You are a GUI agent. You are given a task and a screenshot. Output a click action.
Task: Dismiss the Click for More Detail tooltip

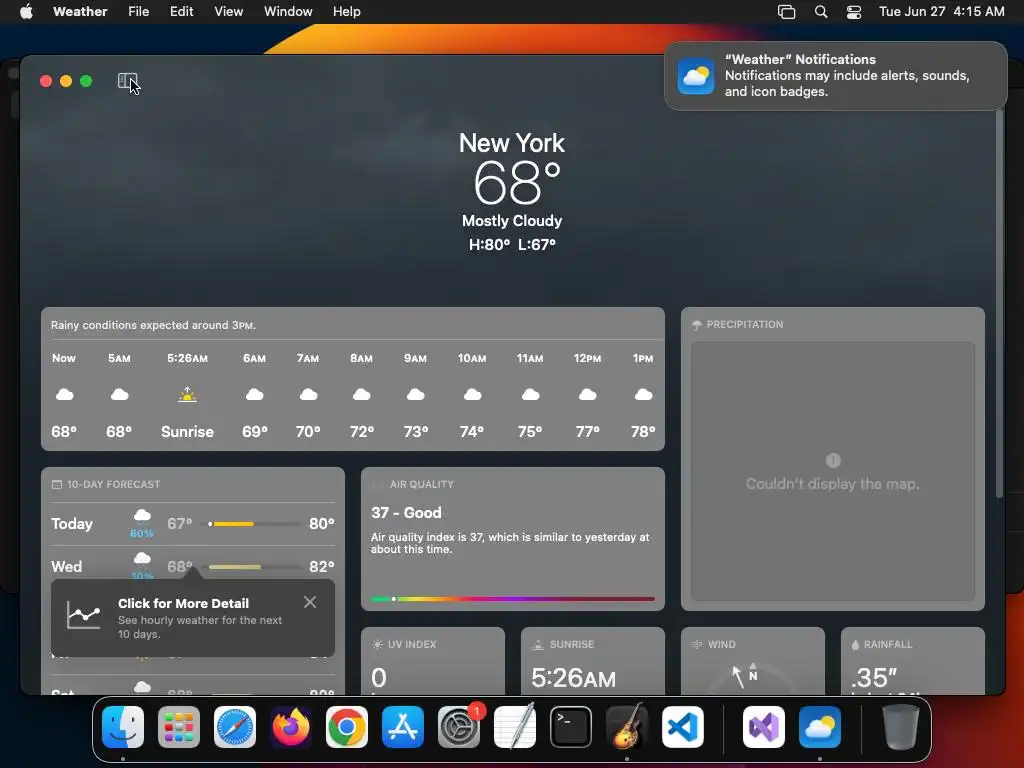tap(310, 602)
